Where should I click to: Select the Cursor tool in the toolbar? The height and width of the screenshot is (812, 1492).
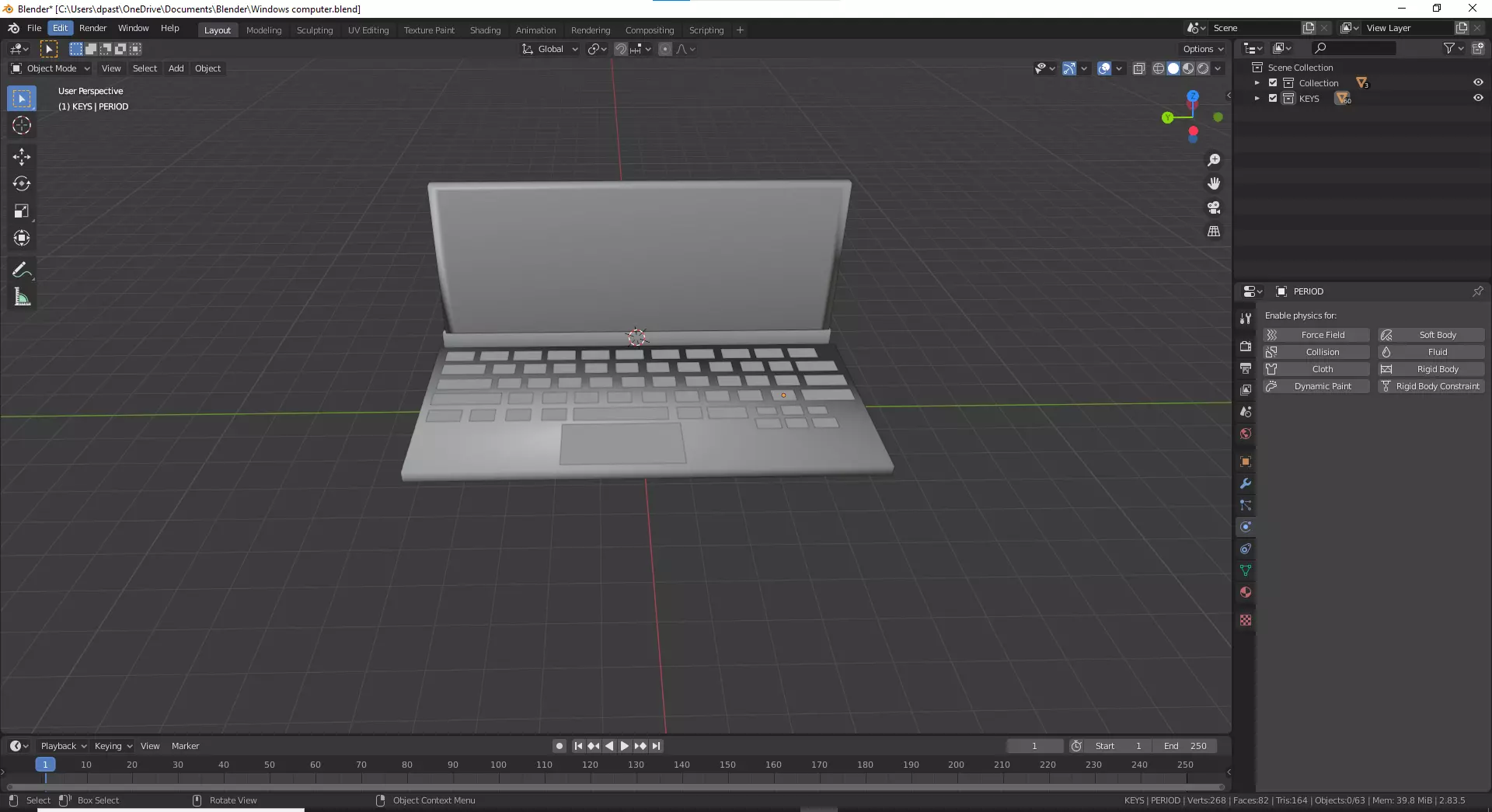click(x=22, y=126)
